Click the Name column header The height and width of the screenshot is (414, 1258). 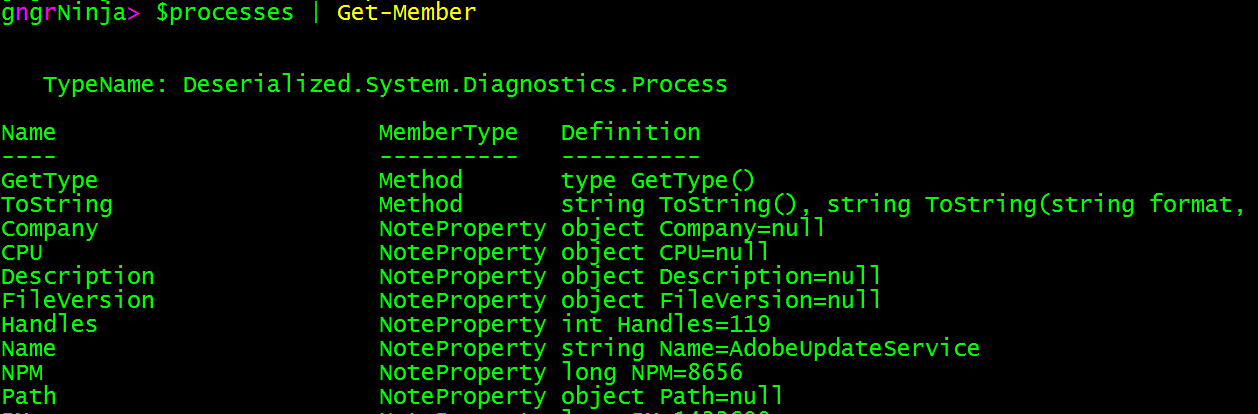(28, 132)
